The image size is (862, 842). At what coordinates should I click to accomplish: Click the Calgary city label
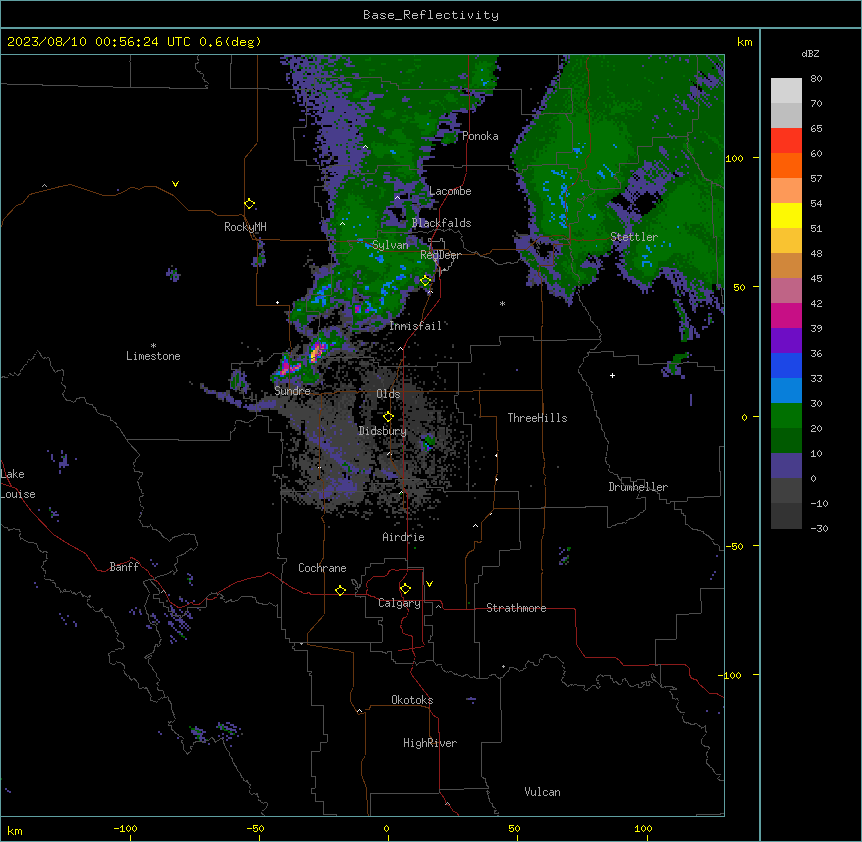[399, 603]
